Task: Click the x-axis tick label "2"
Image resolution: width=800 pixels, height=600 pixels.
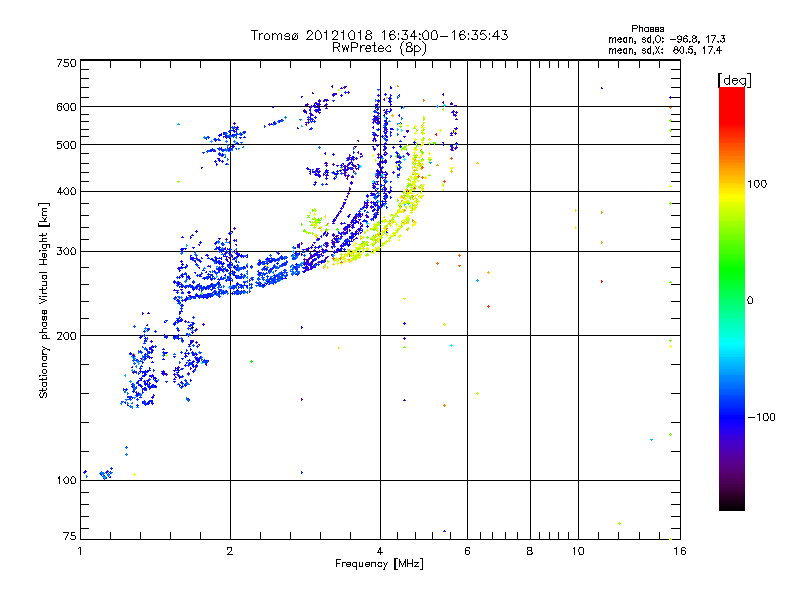Action: [x=230, y=551]
